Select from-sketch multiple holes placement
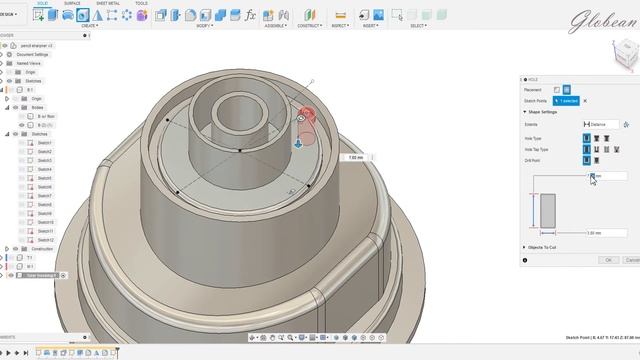Screen dimensions: 640x360 (567, 90)
